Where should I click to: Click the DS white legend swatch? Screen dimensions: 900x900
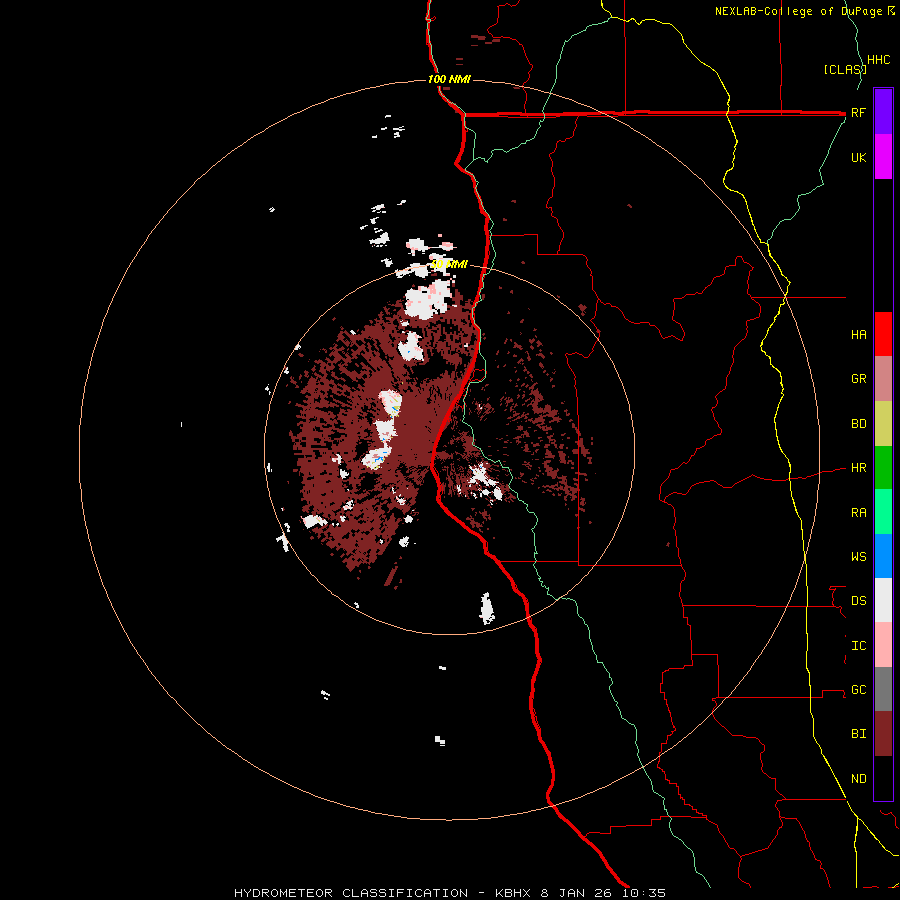click(883, 600)
